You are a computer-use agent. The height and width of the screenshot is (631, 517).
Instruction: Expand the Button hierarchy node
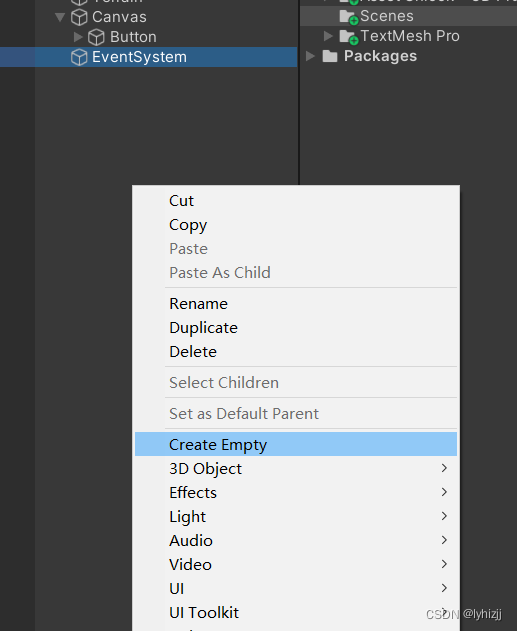pyautogui.click(x=78, y=37)
